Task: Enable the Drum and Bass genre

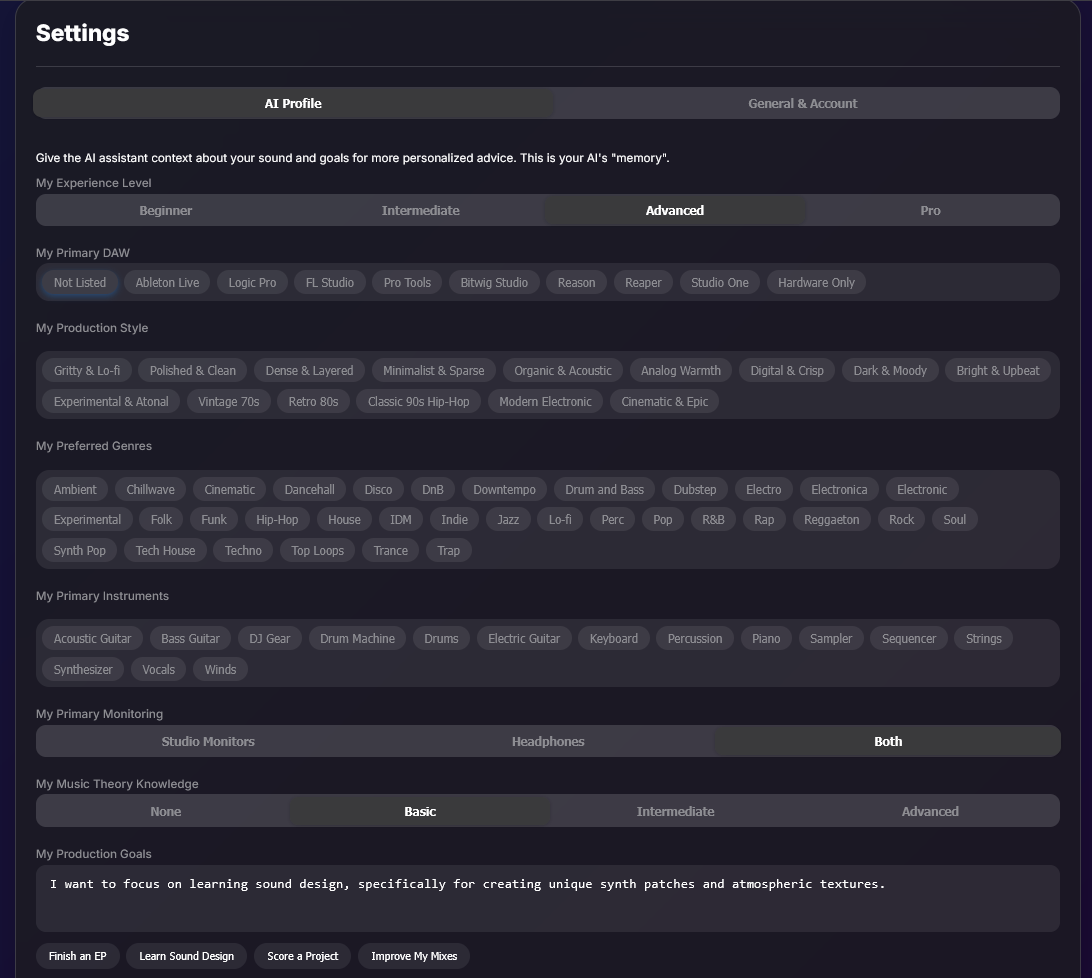Action: (x=604, y=489)
